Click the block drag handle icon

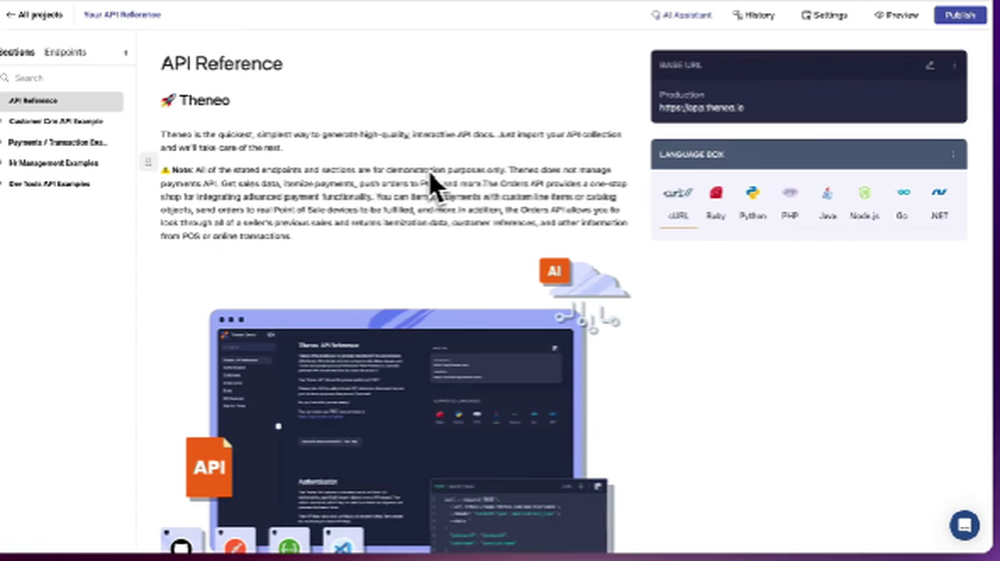[148, 162]
